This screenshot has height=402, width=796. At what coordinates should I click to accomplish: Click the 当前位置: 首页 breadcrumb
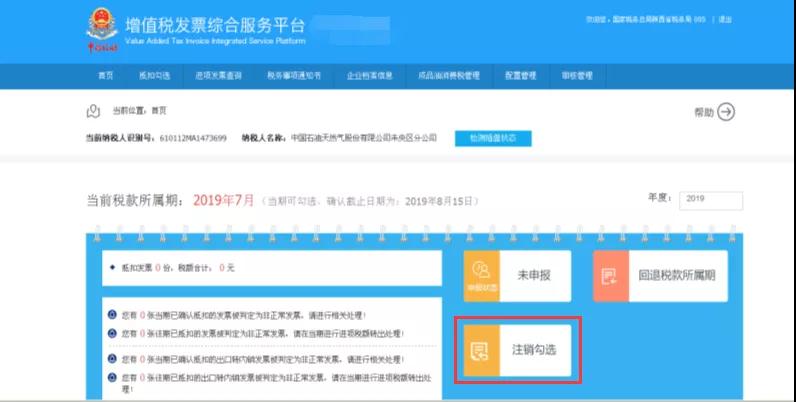[x=139, y=111]
